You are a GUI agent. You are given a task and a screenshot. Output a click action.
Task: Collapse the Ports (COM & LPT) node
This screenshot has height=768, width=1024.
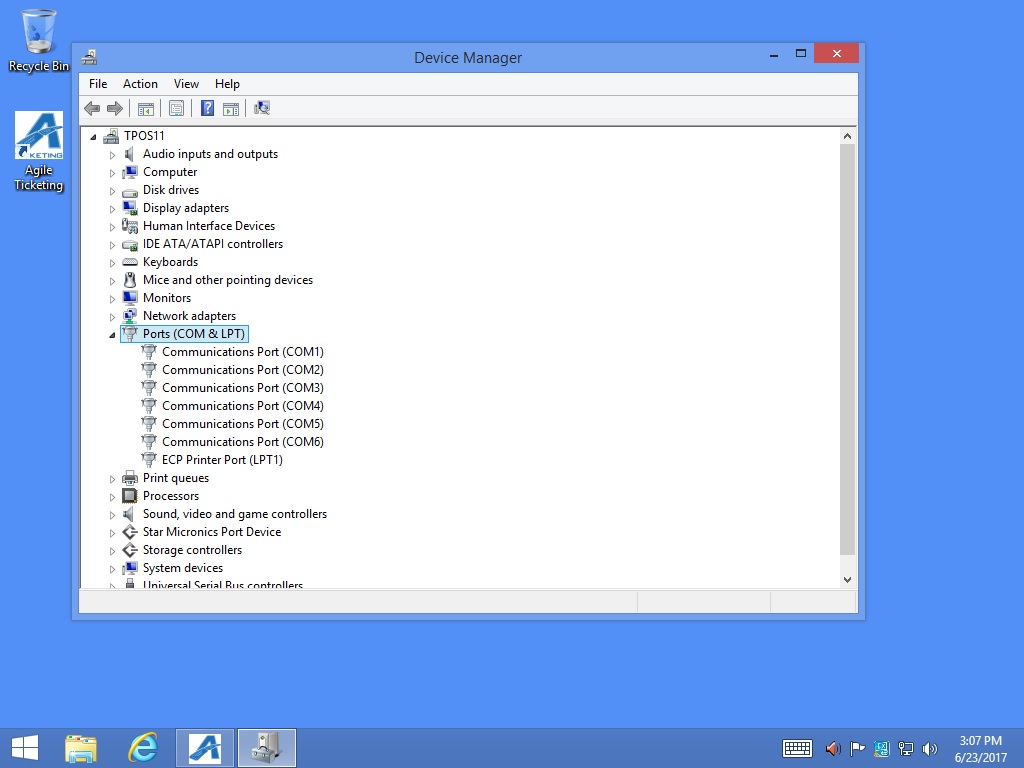pos(112,335)
